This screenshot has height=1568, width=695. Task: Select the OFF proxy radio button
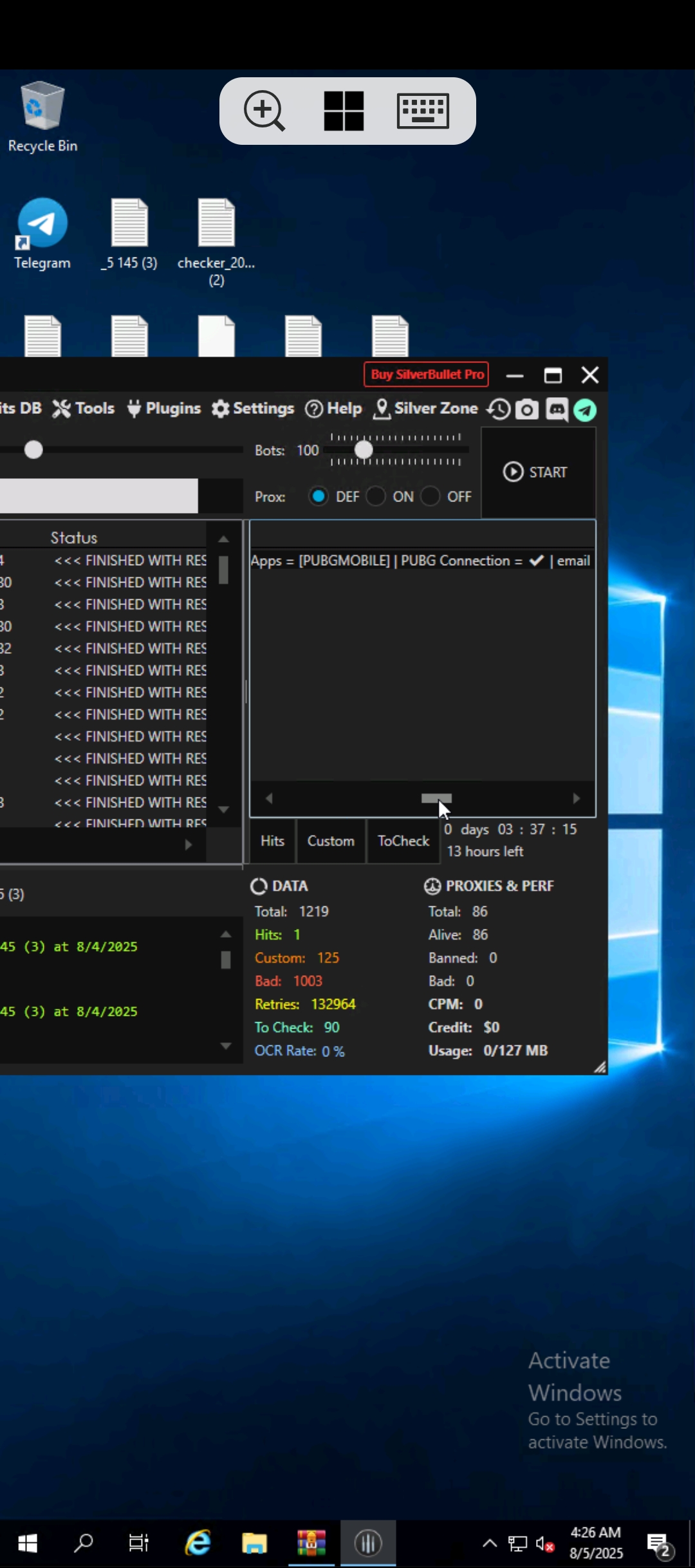click(430, 496)
